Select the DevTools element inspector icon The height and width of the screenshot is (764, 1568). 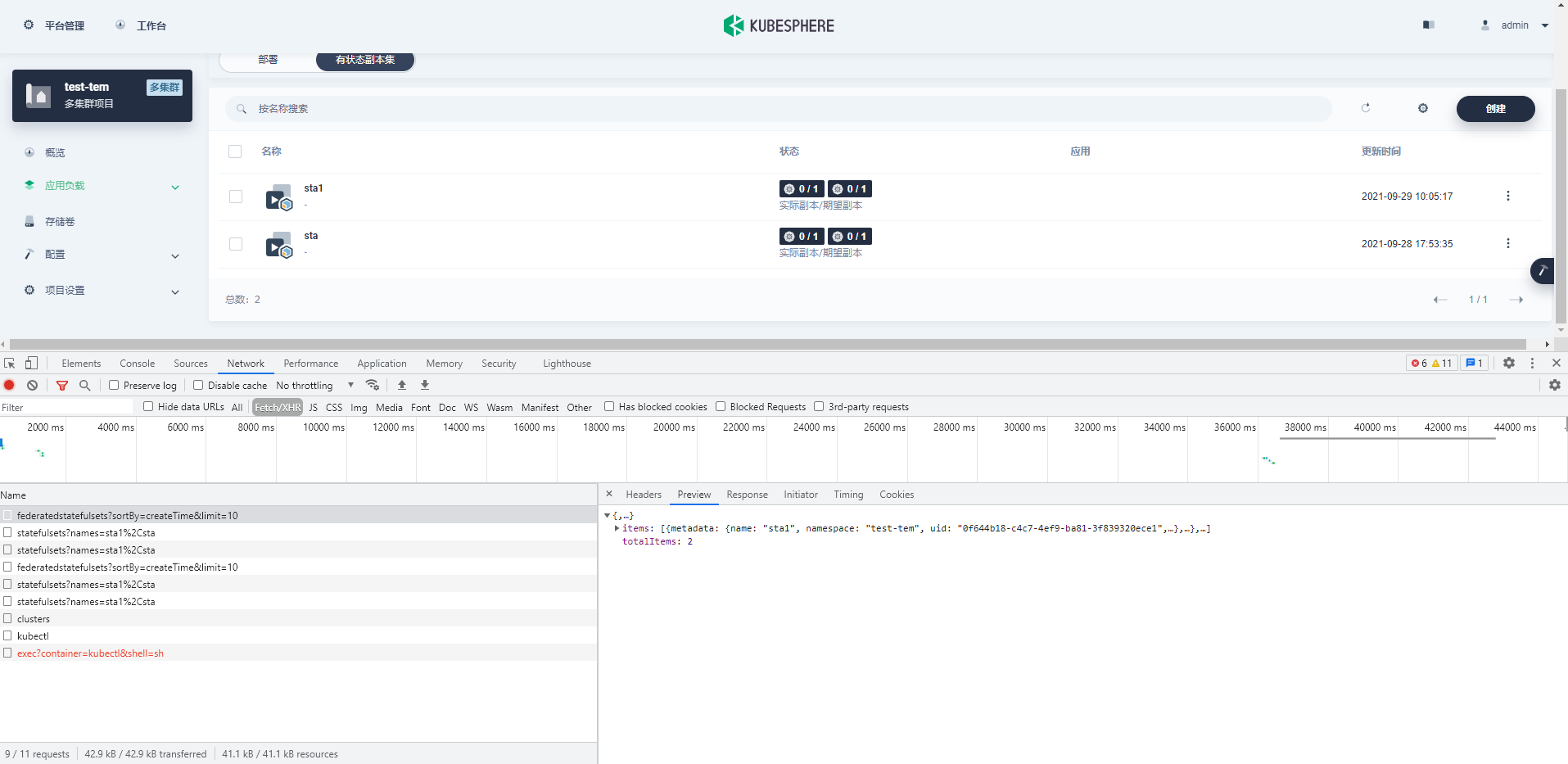click(x=10, y=363)
